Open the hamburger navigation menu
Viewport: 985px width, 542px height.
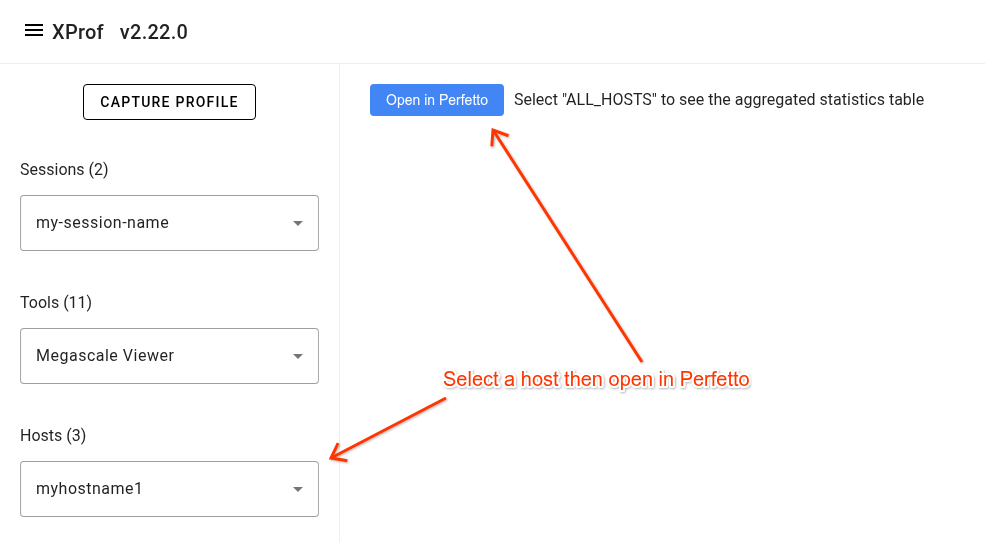click(34, 31)
